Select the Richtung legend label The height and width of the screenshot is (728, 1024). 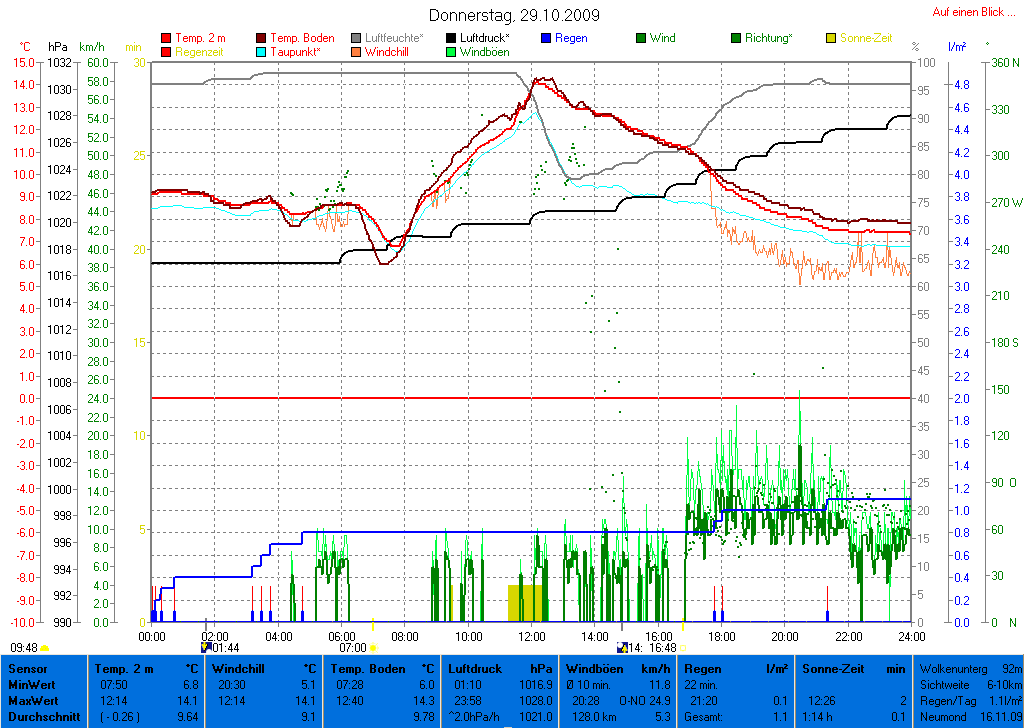tap(768, 38)
